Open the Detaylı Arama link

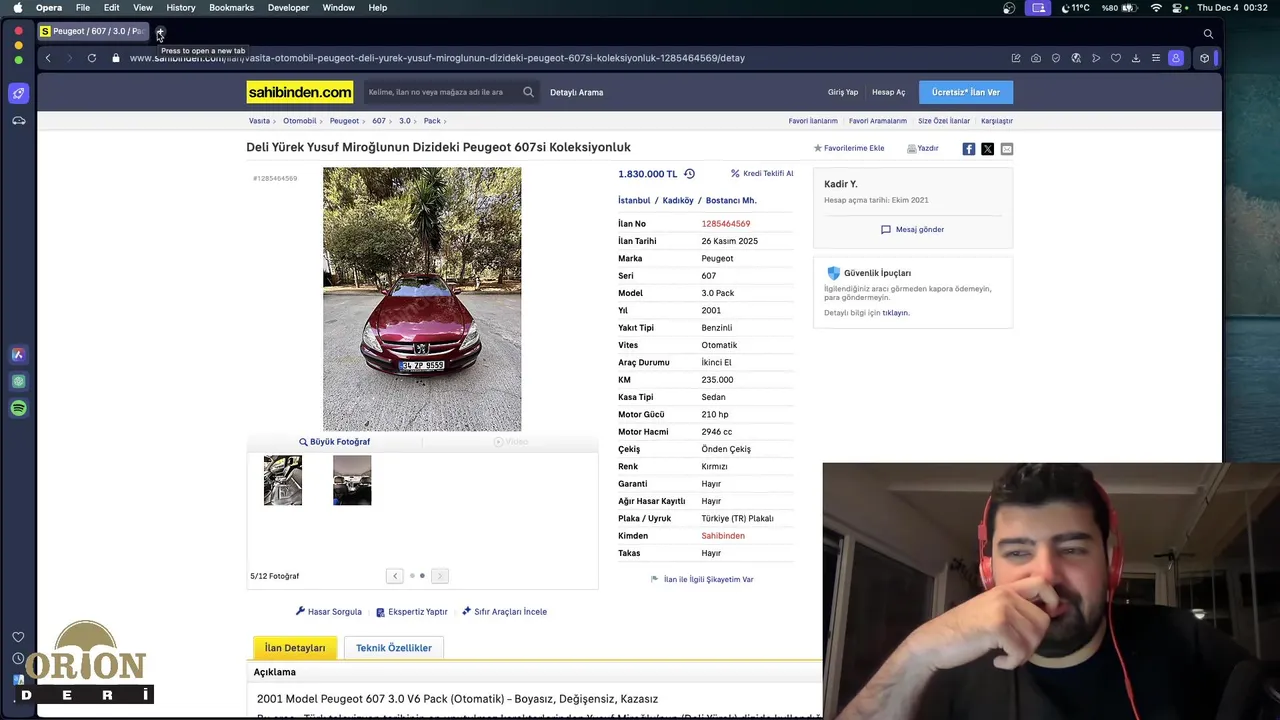point(576,92)
